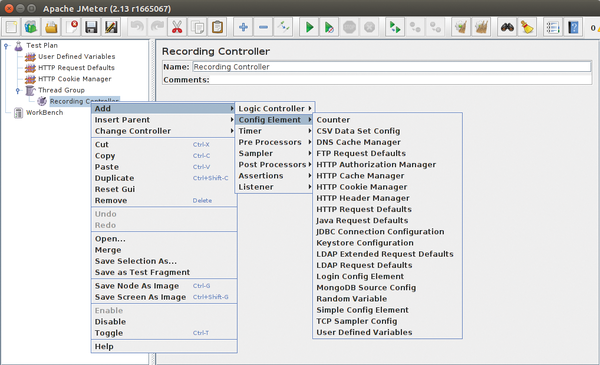Collapse all nodes with minus icon
Image resolution: width=600 pixels, height=365 pixels.
click(x=263, y=27)
